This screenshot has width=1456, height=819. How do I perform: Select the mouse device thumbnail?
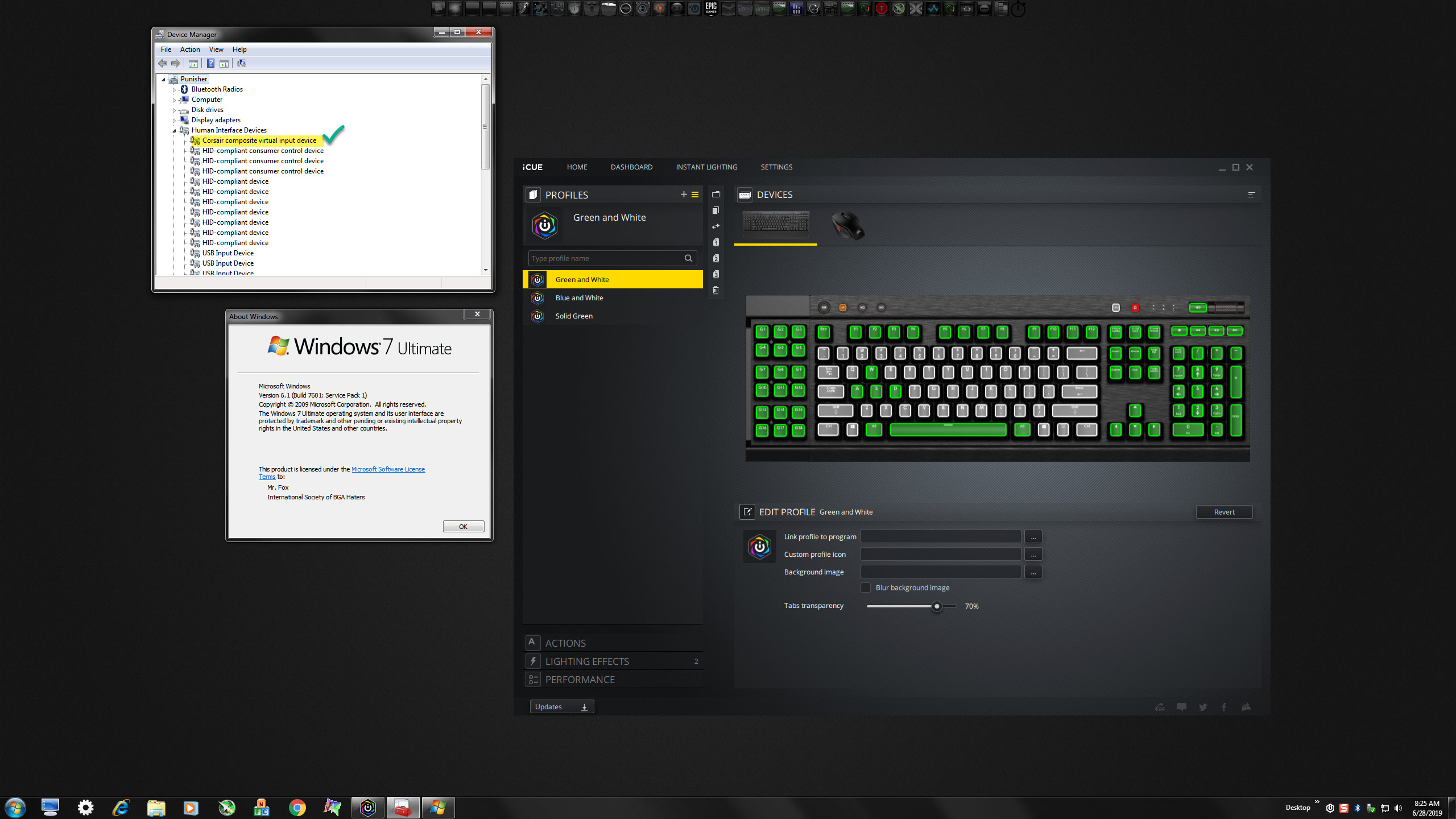click(x=847, y=225)
